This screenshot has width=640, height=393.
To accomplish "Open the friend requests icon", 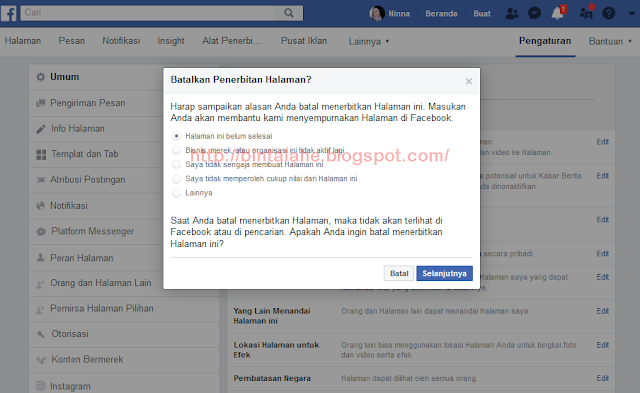I will (x=512, y=13).
